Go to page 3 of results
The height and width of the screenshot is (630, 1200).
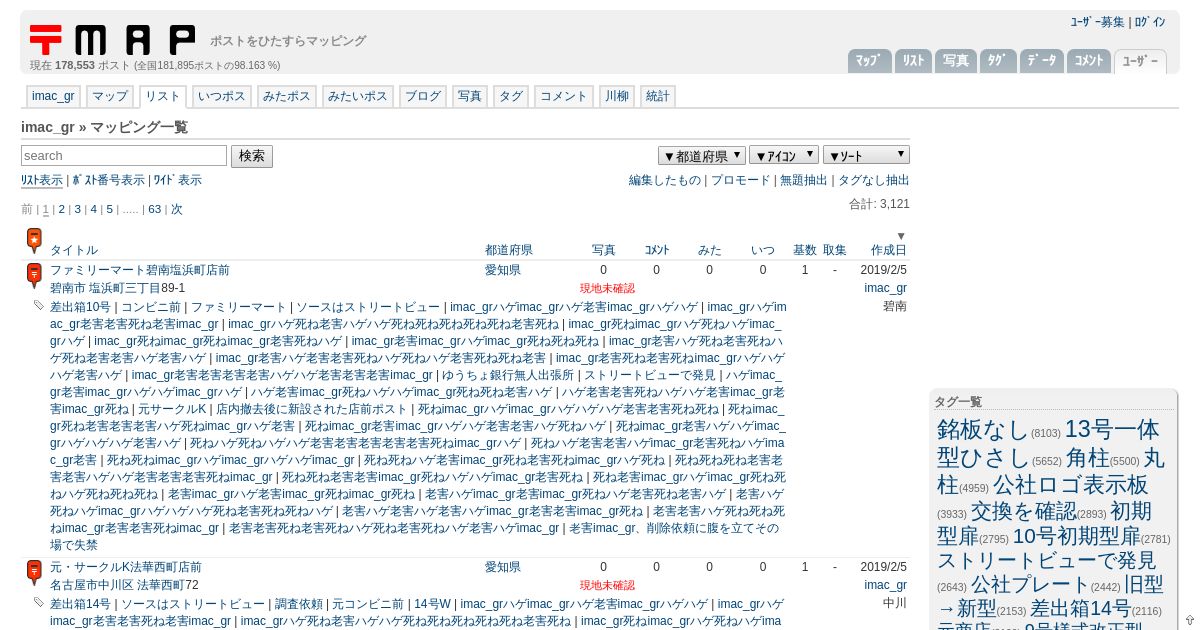(x=77, y=209)
